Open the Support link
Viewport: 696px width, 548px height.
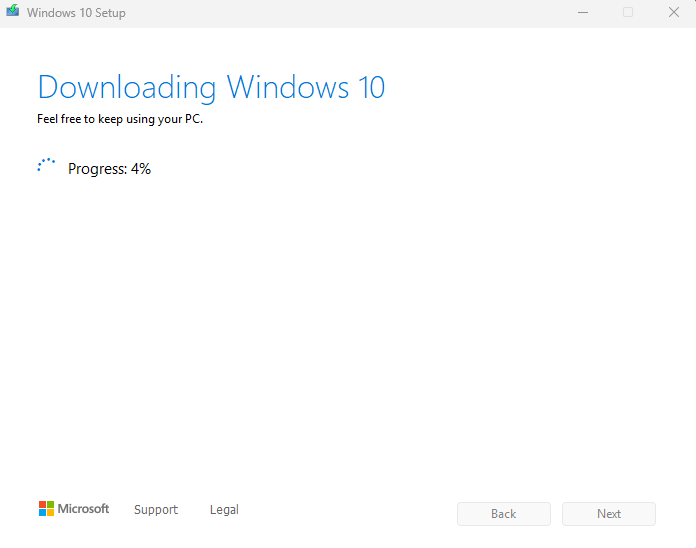[156, 510]
